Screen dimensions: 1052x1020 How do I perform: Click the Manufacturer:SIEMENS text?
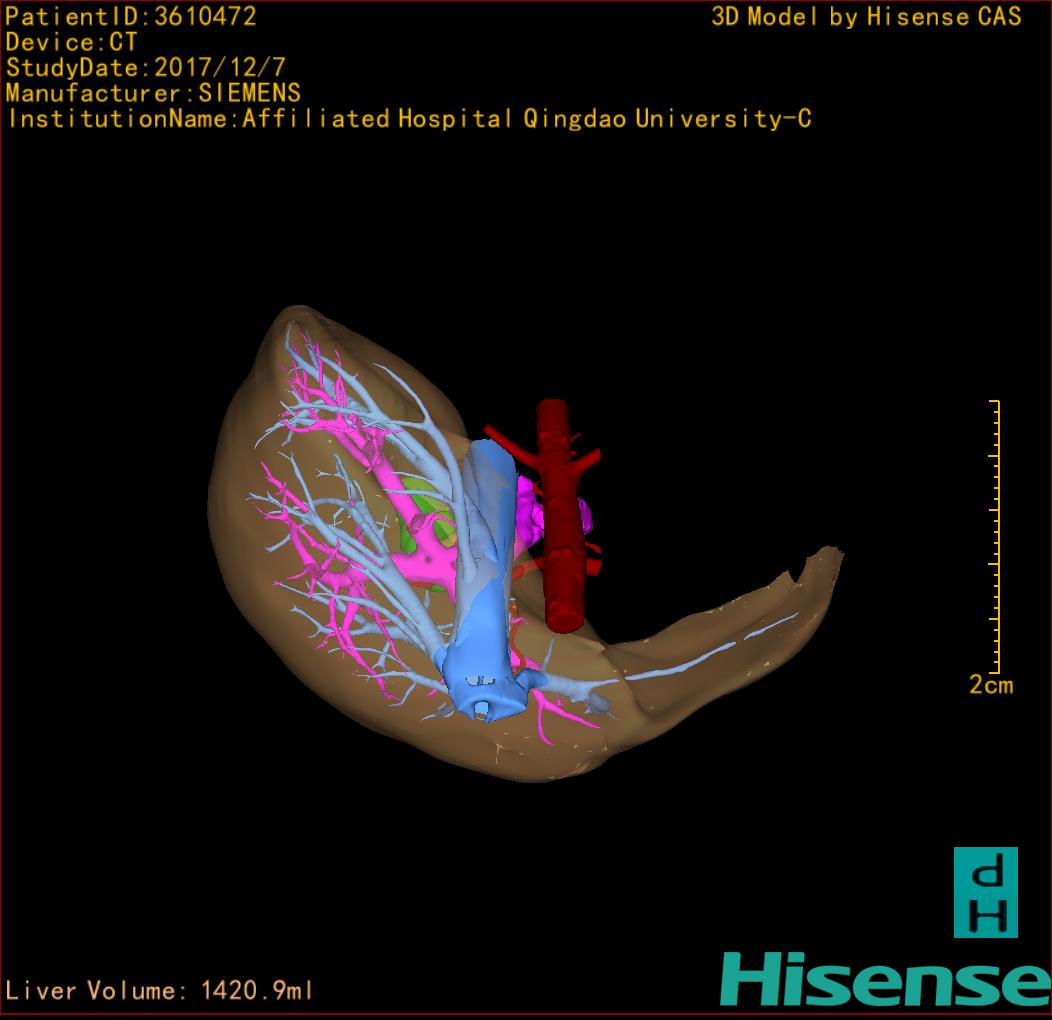[x=153, y=93]
